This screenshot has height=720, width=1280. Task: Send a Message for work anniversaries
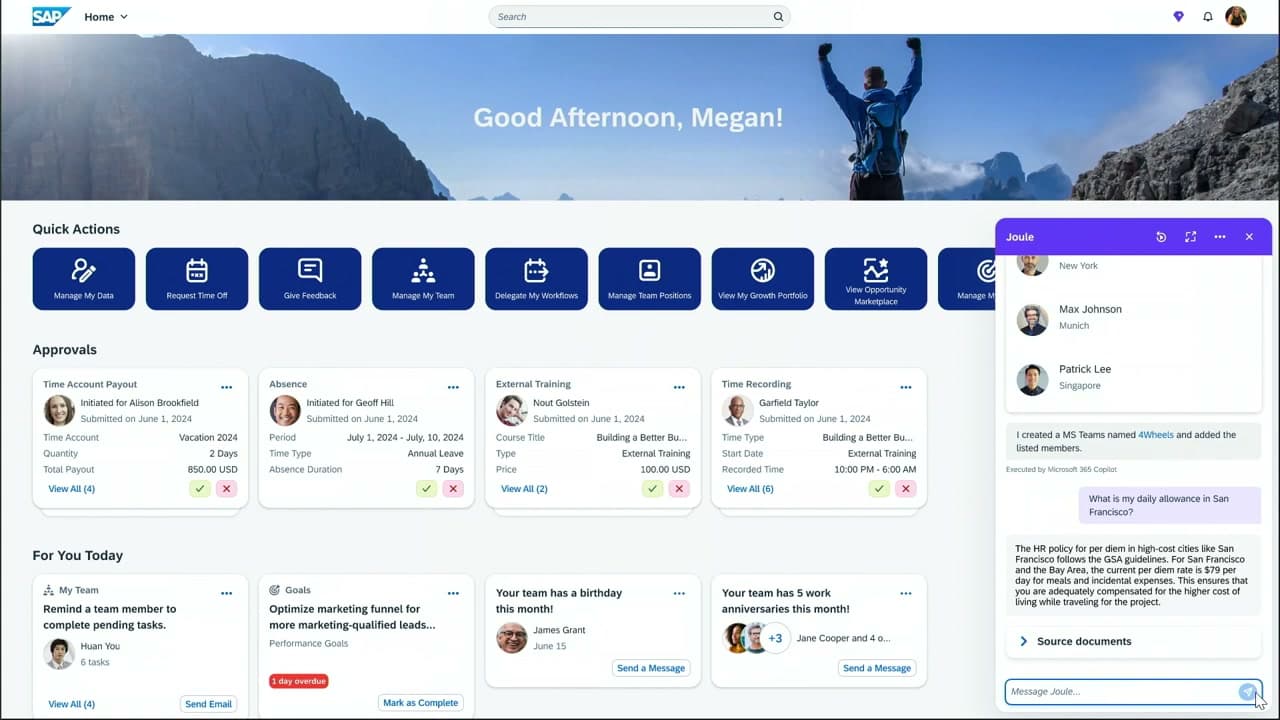coord(877,668)
